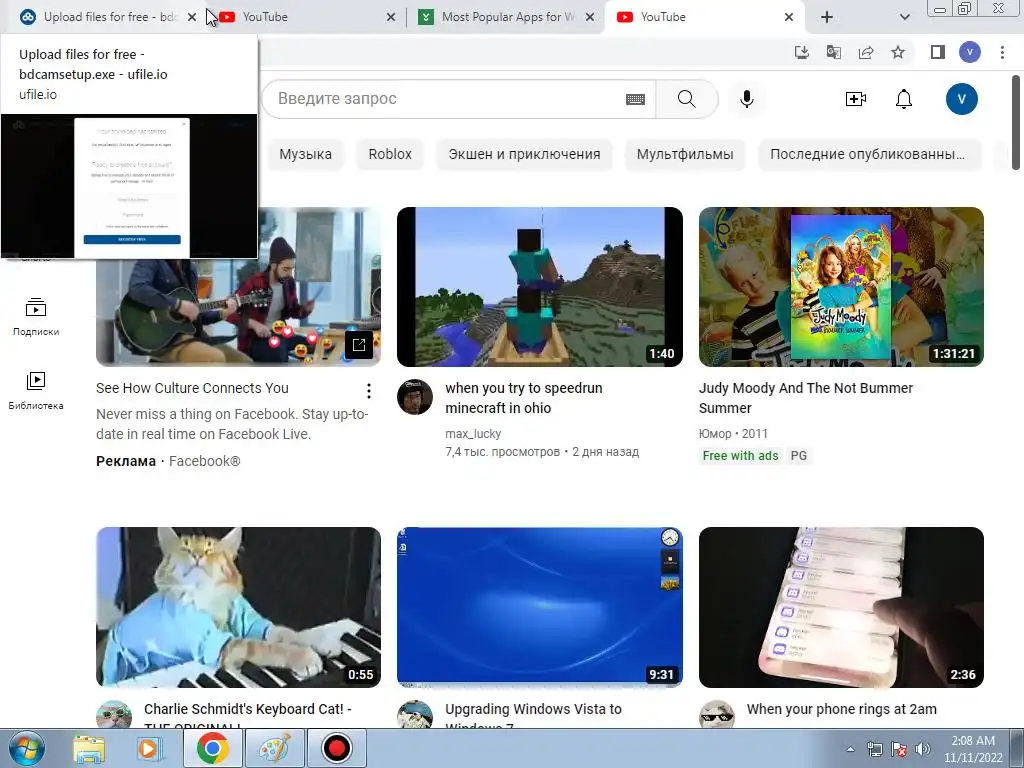Viewport: 1024px width, 768px height.
Task: Close the Most Popular Apps tab
Action: click(x=590, y=17)
